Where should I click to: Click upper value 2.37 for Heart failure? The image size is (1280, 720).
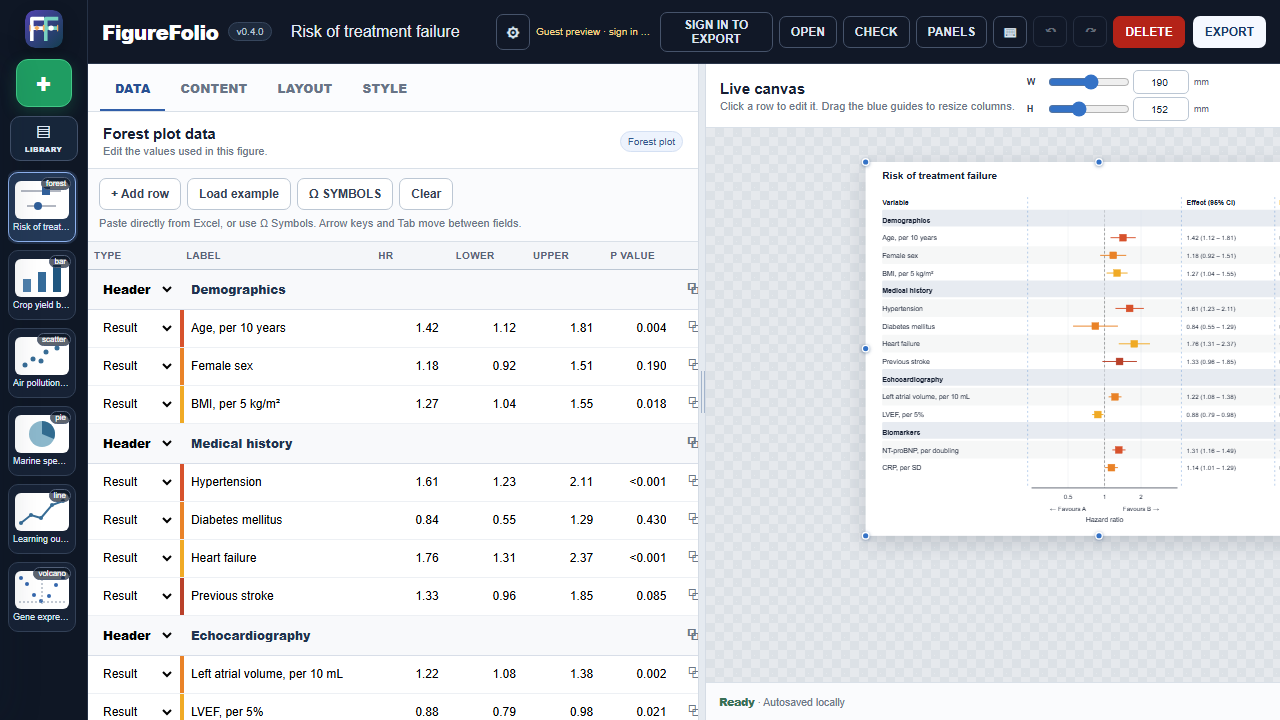tap(565, 558)
